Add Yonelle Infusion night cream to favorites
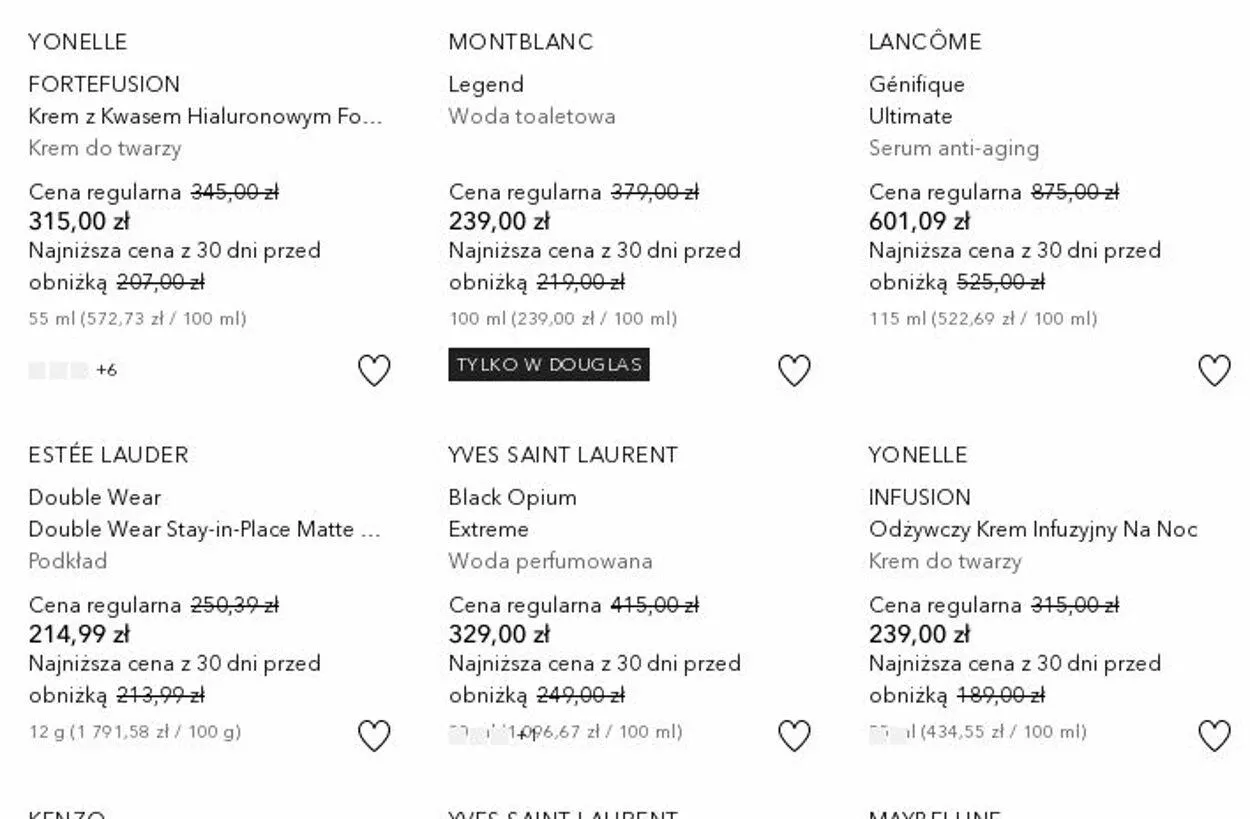The width and height of the screenshot is (1250, 819). point(1214,736)
